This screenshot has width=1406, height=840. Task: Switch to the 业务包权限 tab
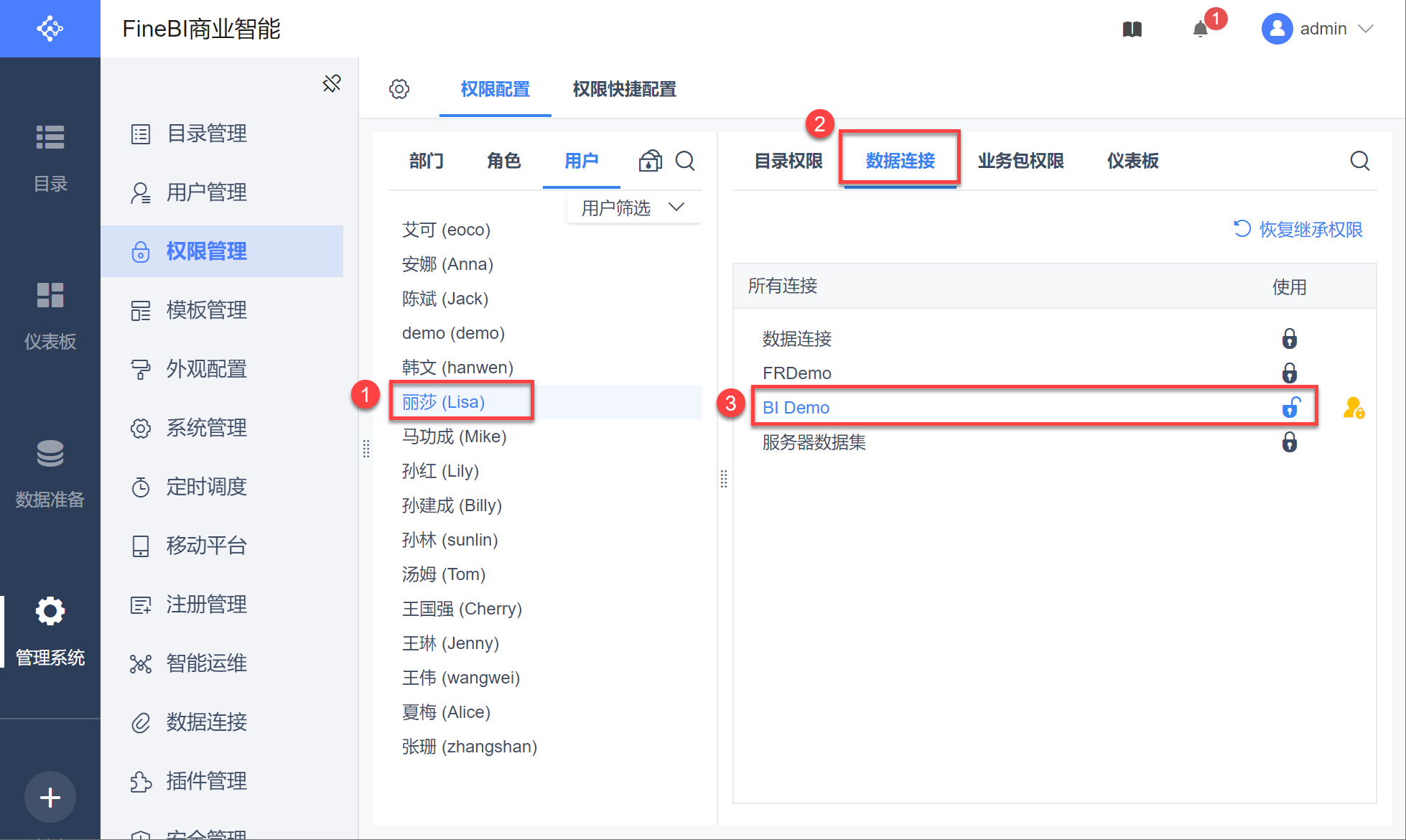coord(1020,161)
